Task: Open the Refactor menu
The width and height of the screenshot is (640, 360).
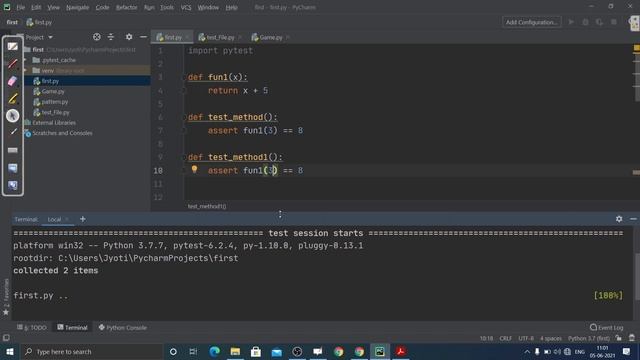Action: (x=127, y=7)
